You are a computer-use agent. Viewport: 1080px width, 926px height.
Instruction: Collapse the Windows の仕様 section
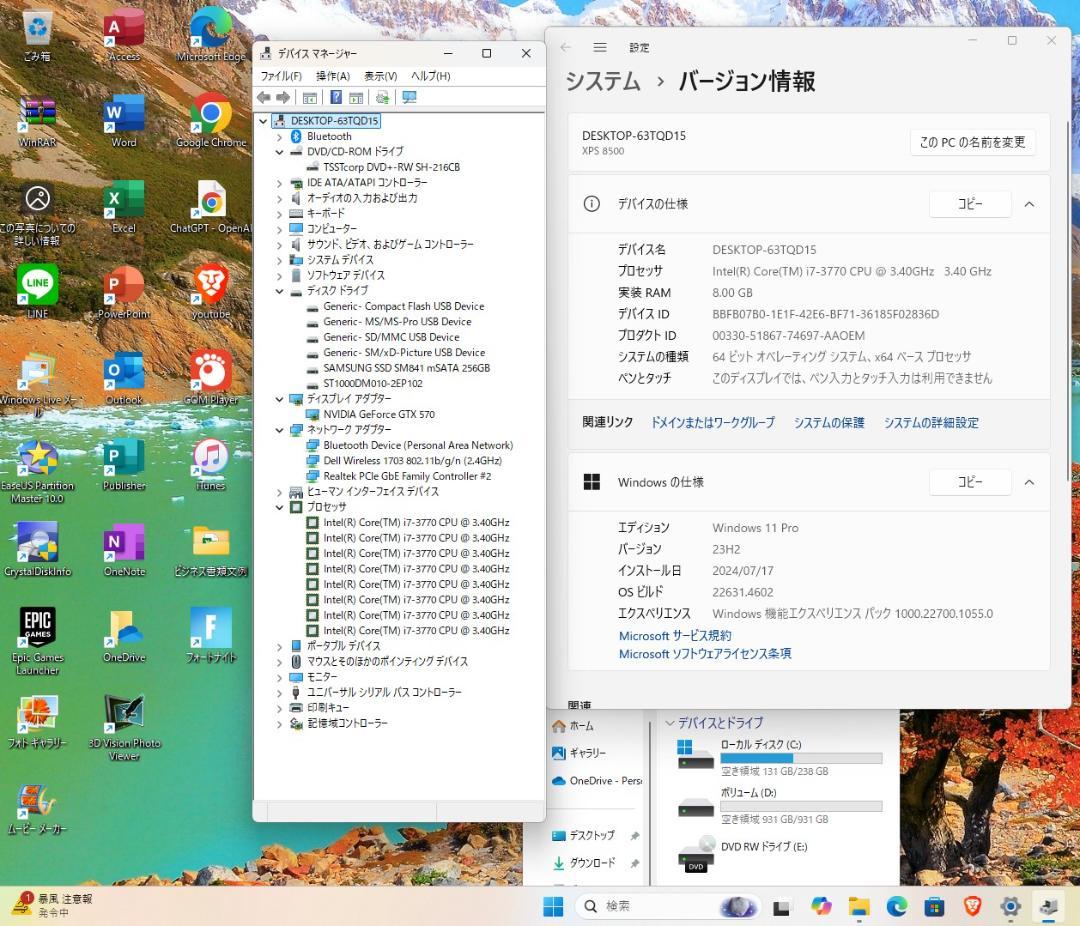click(x=1029, y=482)
